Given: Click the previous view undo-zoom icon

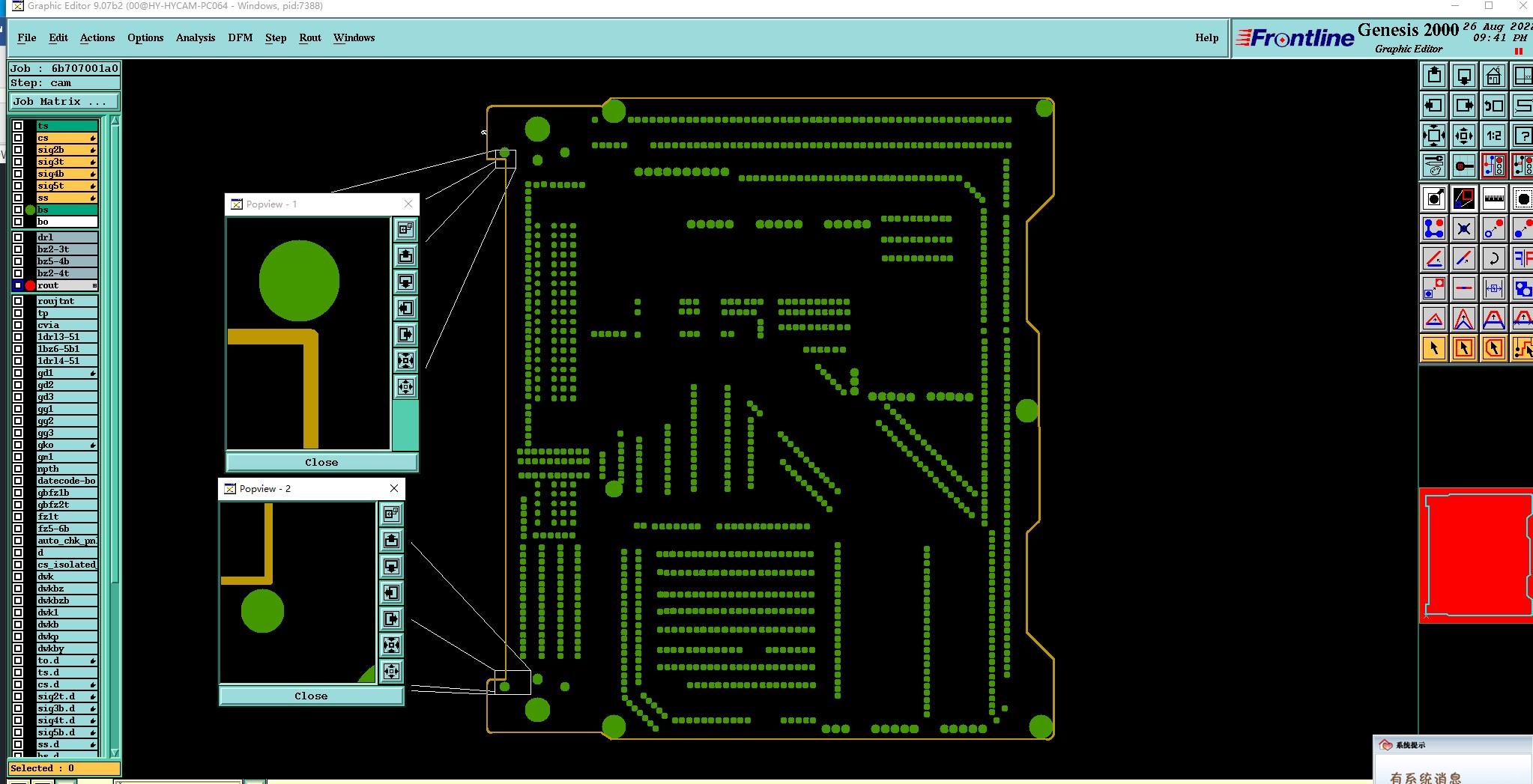Looking at the screenshot, I should pos(1494,106).
